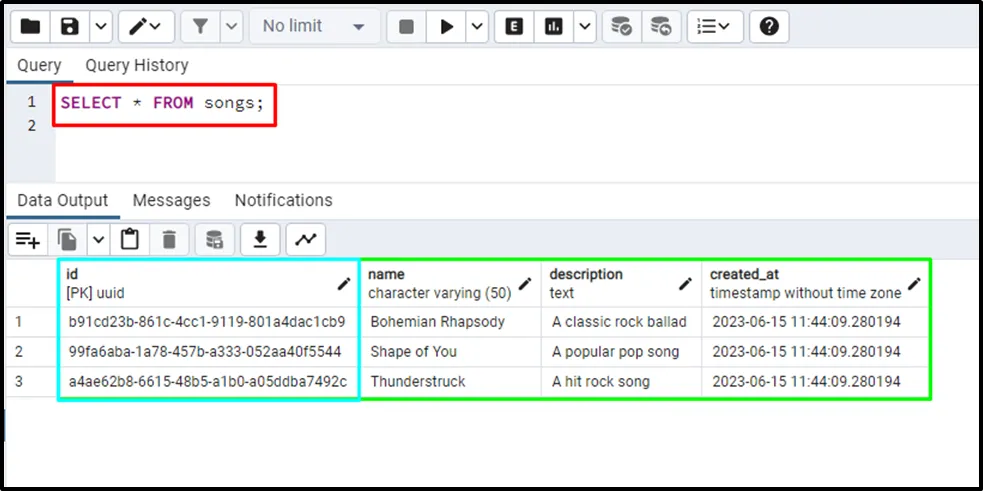This screenshot has width=983, height=491.
Task: Expand the save file options dropdown arrow
Action: [100, 27]
